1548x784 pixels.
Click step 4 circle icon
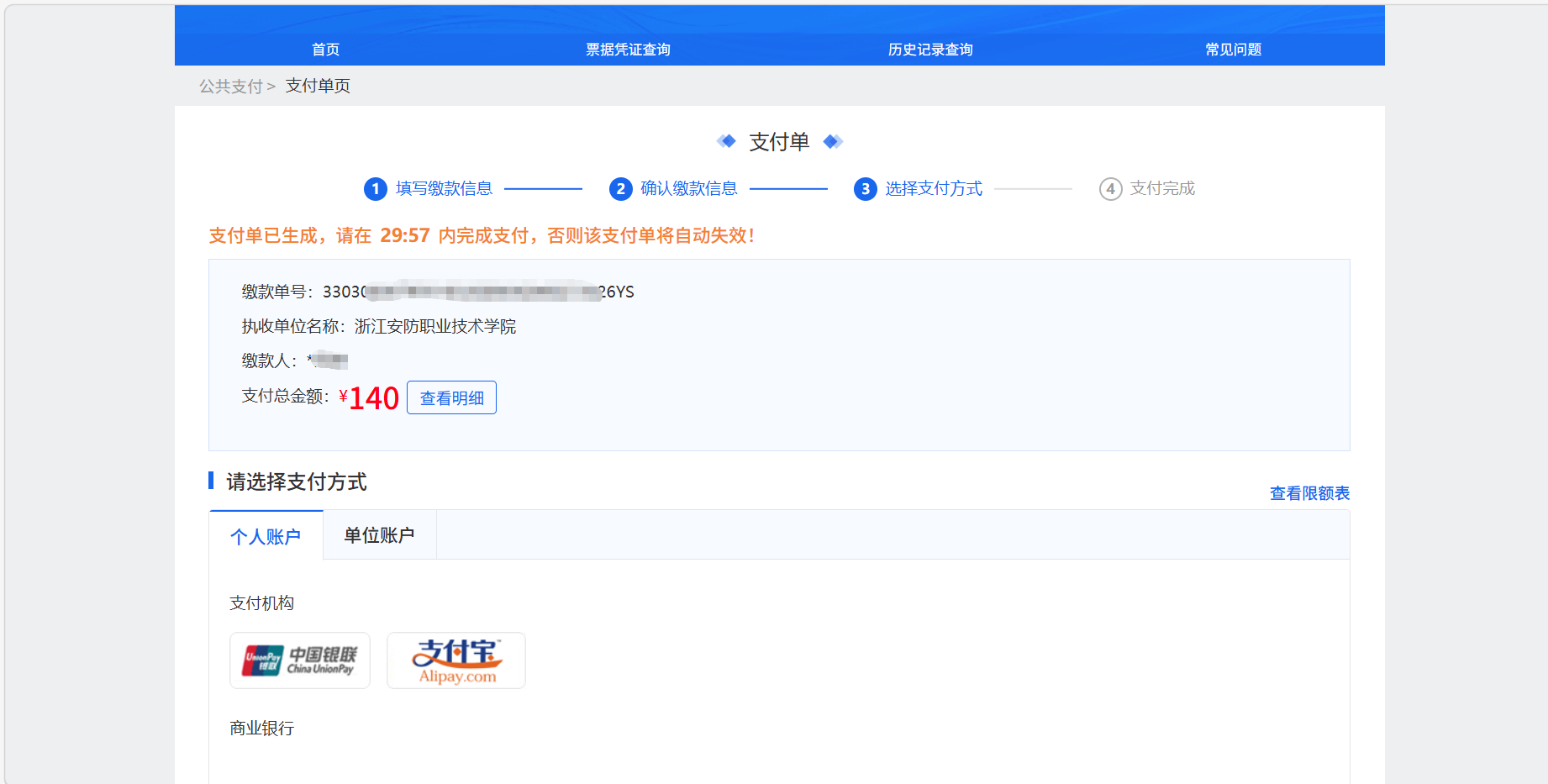pos(1110,189)
